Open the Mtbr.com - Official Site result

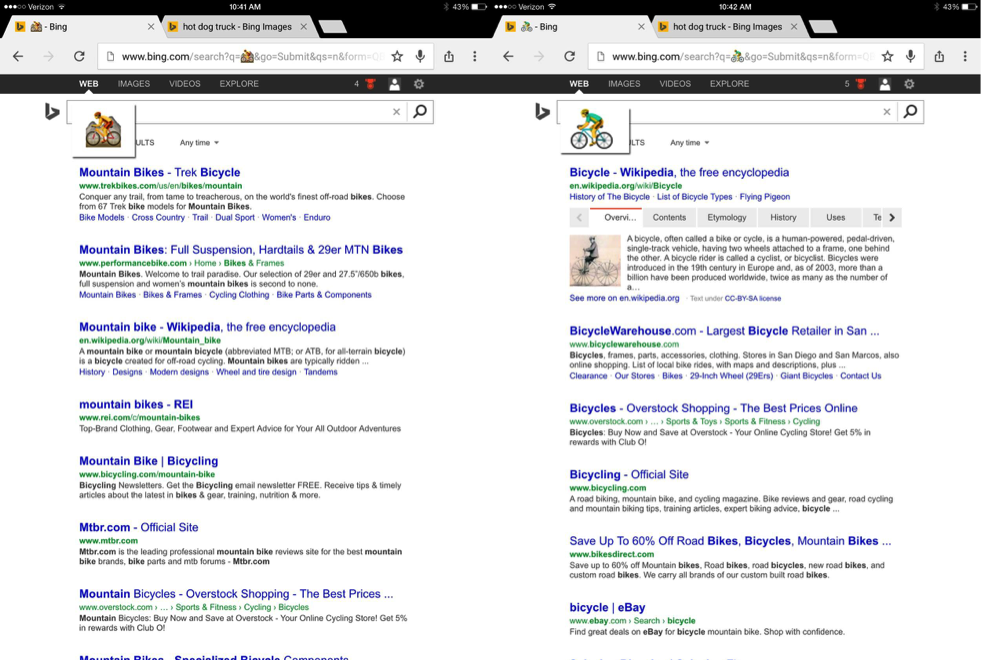tap(138, 527)
